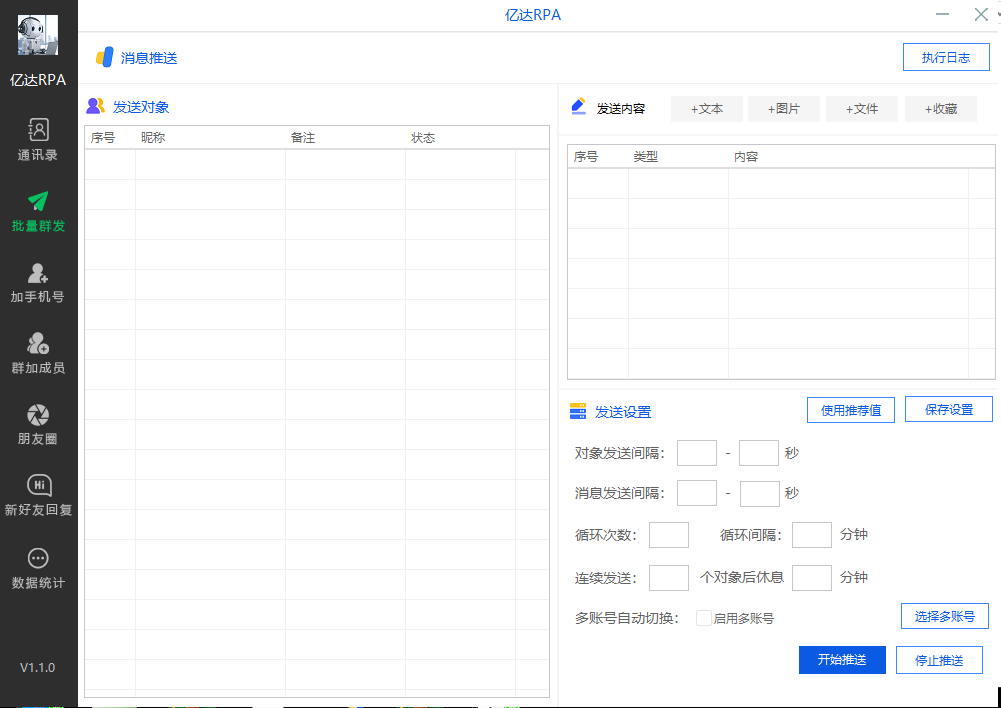Open the 朋友圈 camera shutter icon
Viewport: 1001px width, 708px height.
pos(38,415)
